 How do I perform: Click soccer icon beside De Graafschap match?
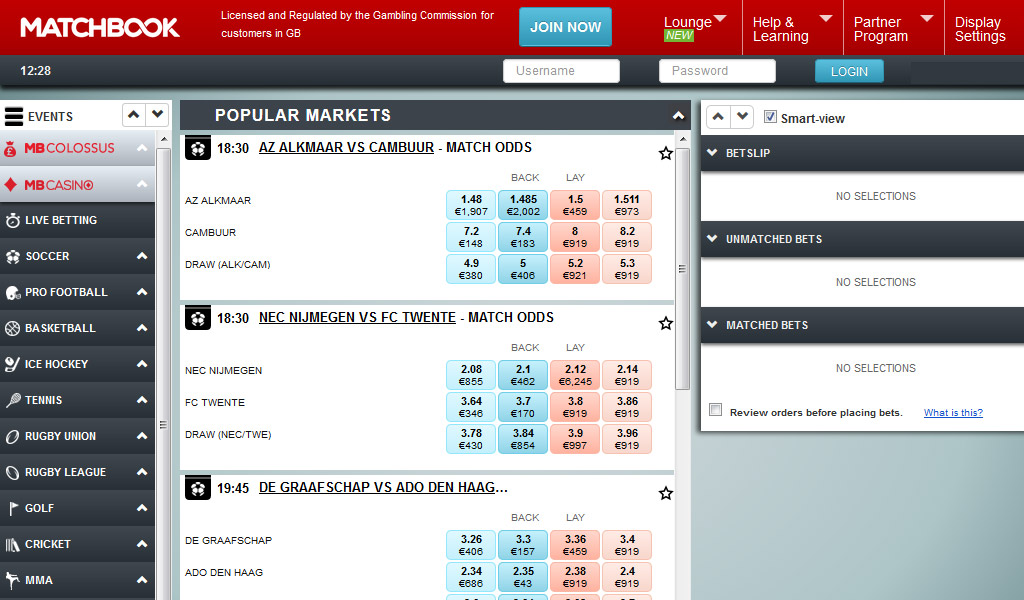tap(198, 488)
